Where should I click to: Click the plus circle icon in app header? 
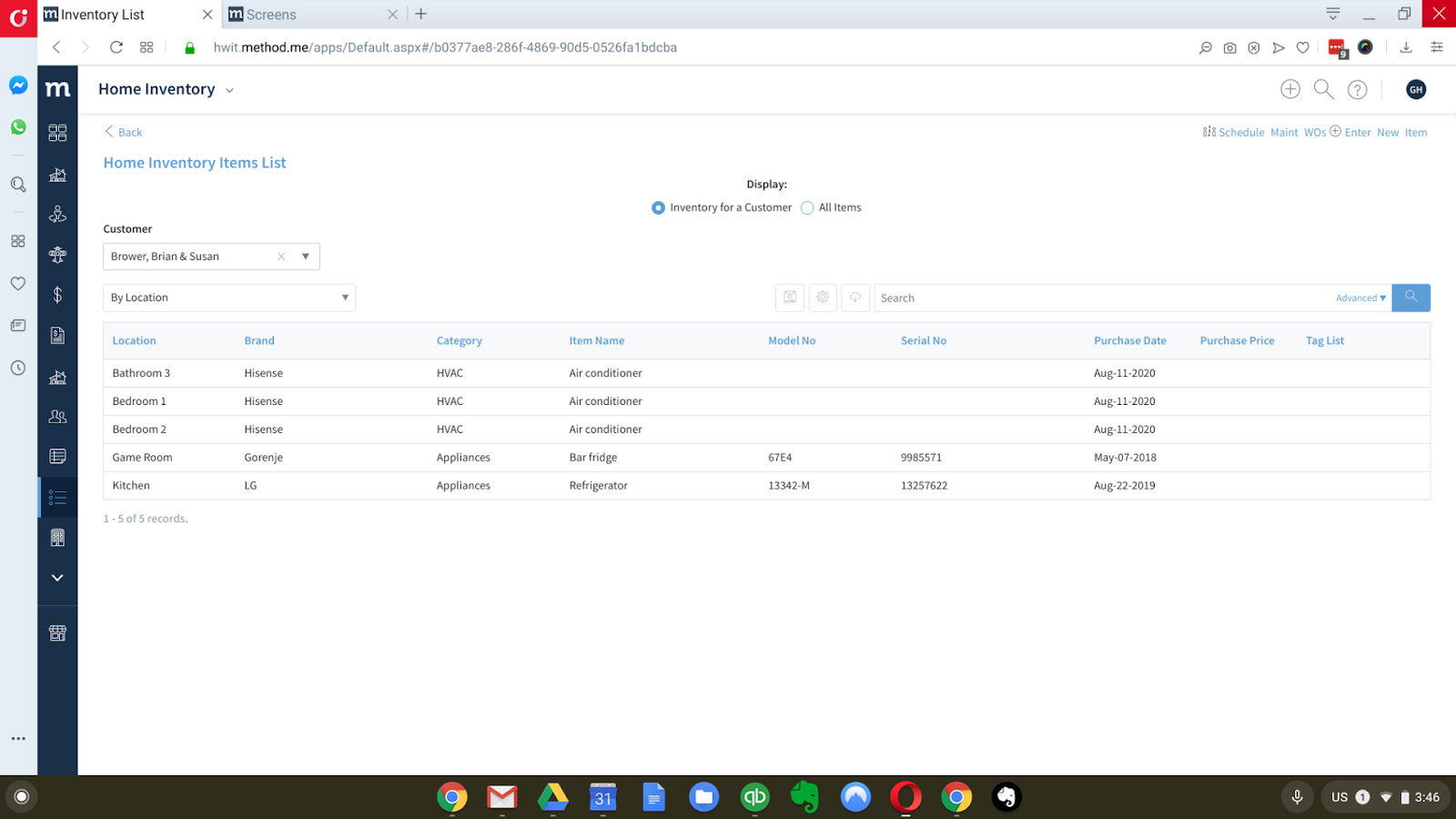click(x=1290, y=89)
